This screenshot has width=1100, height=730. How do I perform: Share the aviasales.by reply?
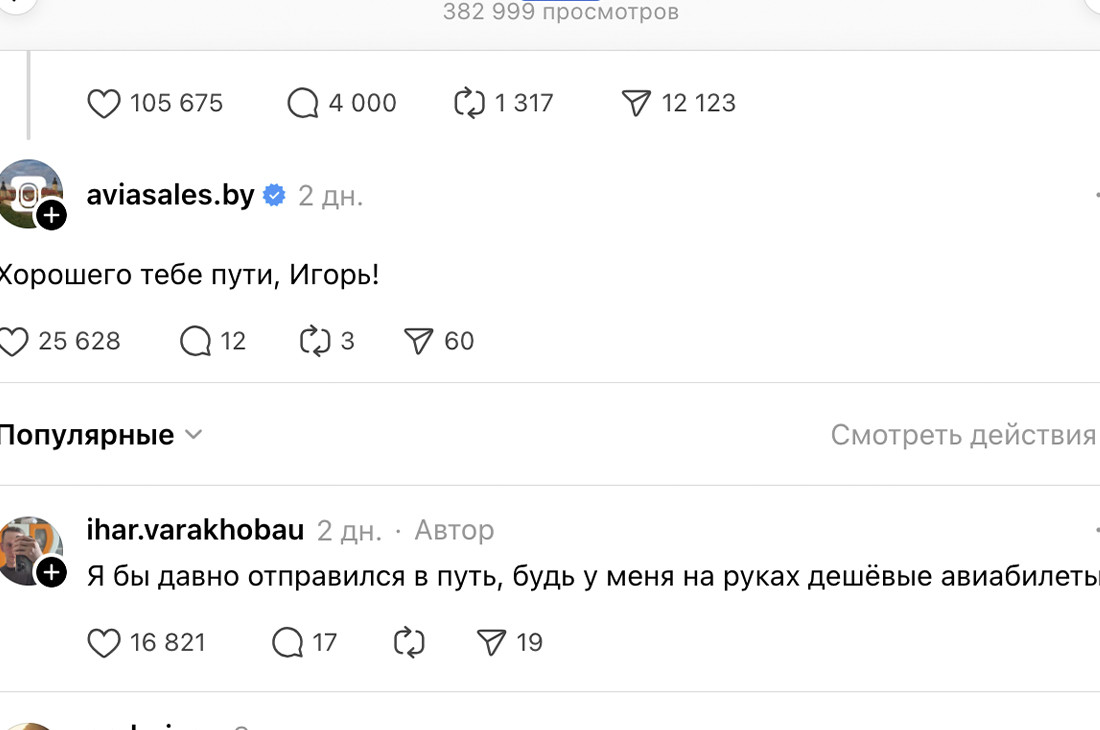418,341
